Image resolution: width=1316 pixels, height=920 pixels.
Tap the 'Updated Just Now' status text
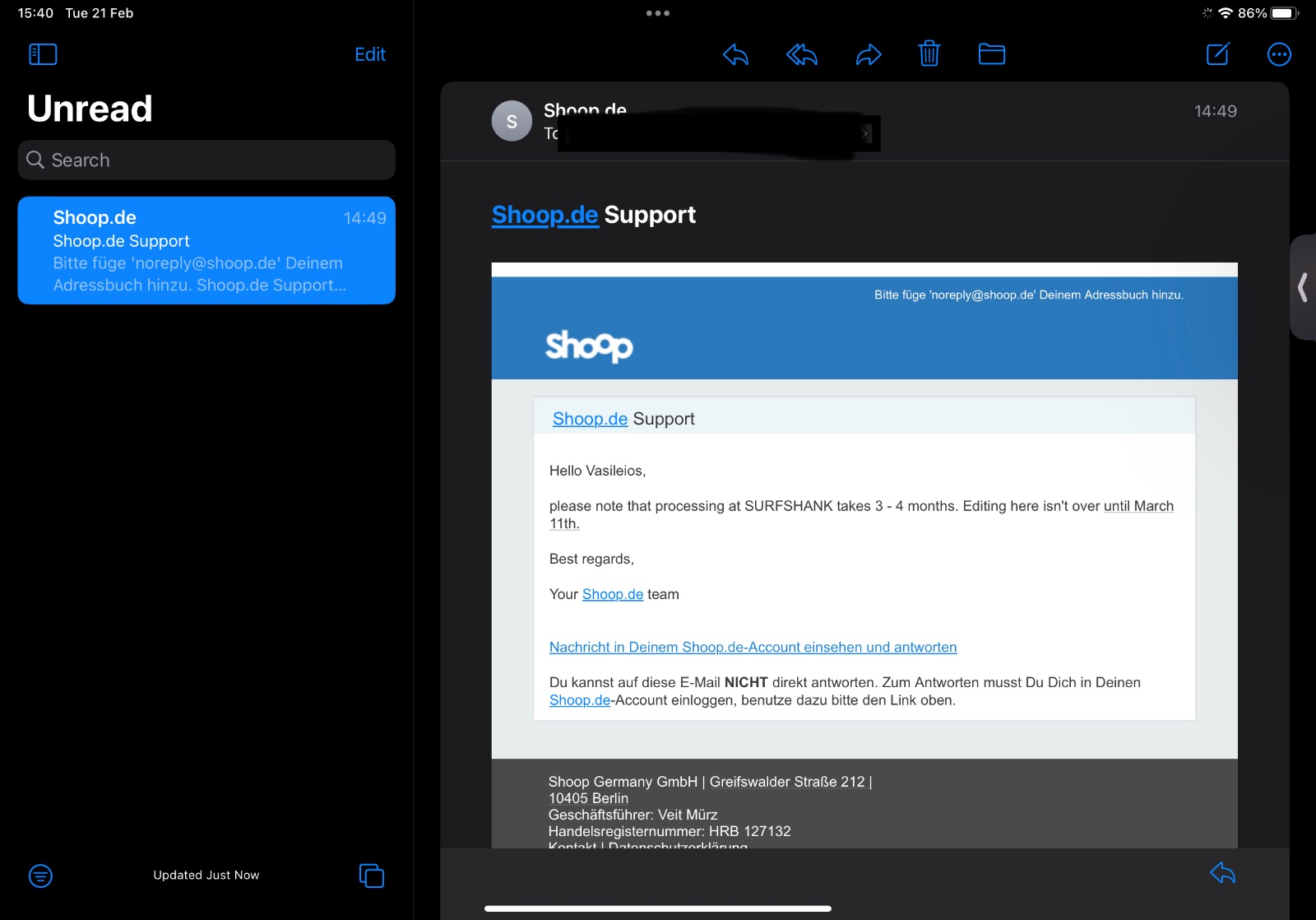point(206,875)
